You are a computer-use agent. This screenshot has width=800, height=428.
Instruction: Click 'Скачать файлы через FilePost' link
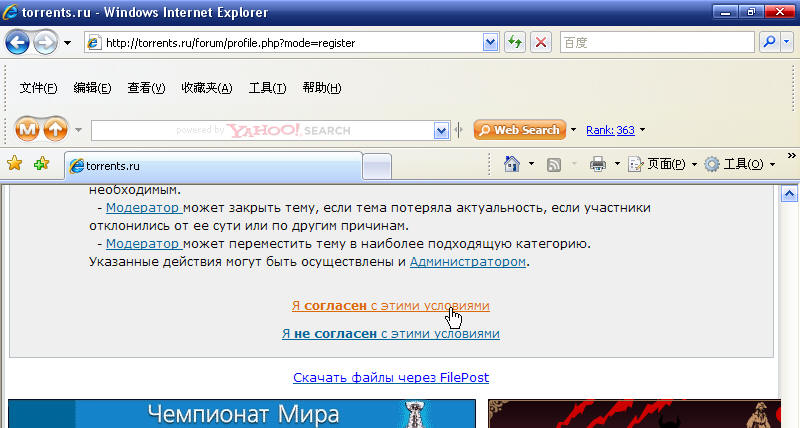391,377
